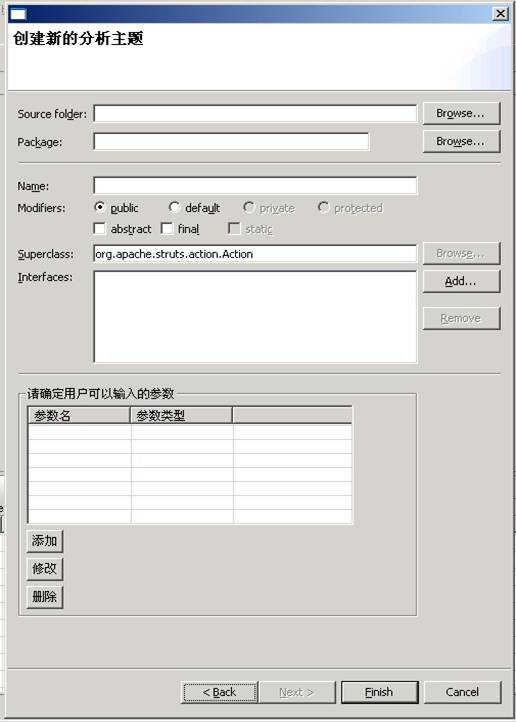
Task: Click the Add... interfaces button
Action: coord(461,281)
